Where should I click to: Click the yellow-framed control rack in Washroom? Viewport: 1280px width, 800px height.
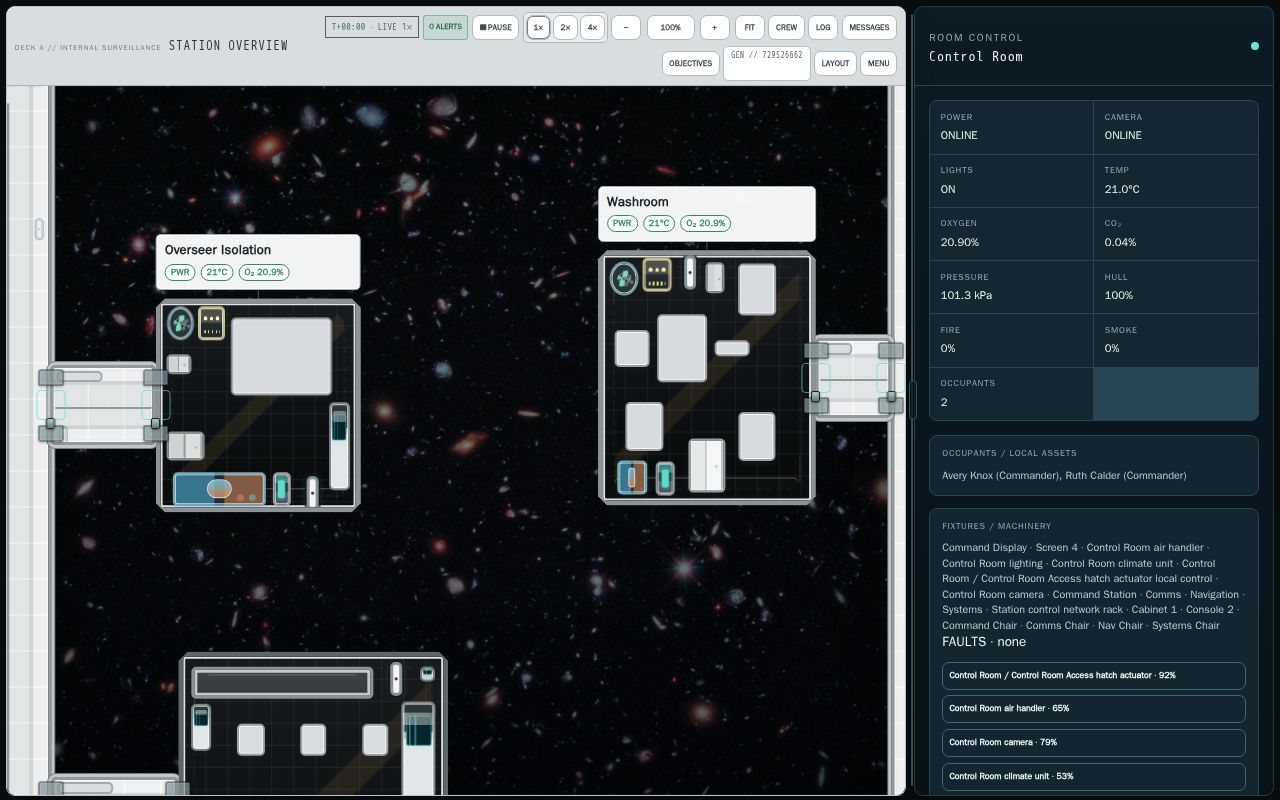click(x=657, y=274)
